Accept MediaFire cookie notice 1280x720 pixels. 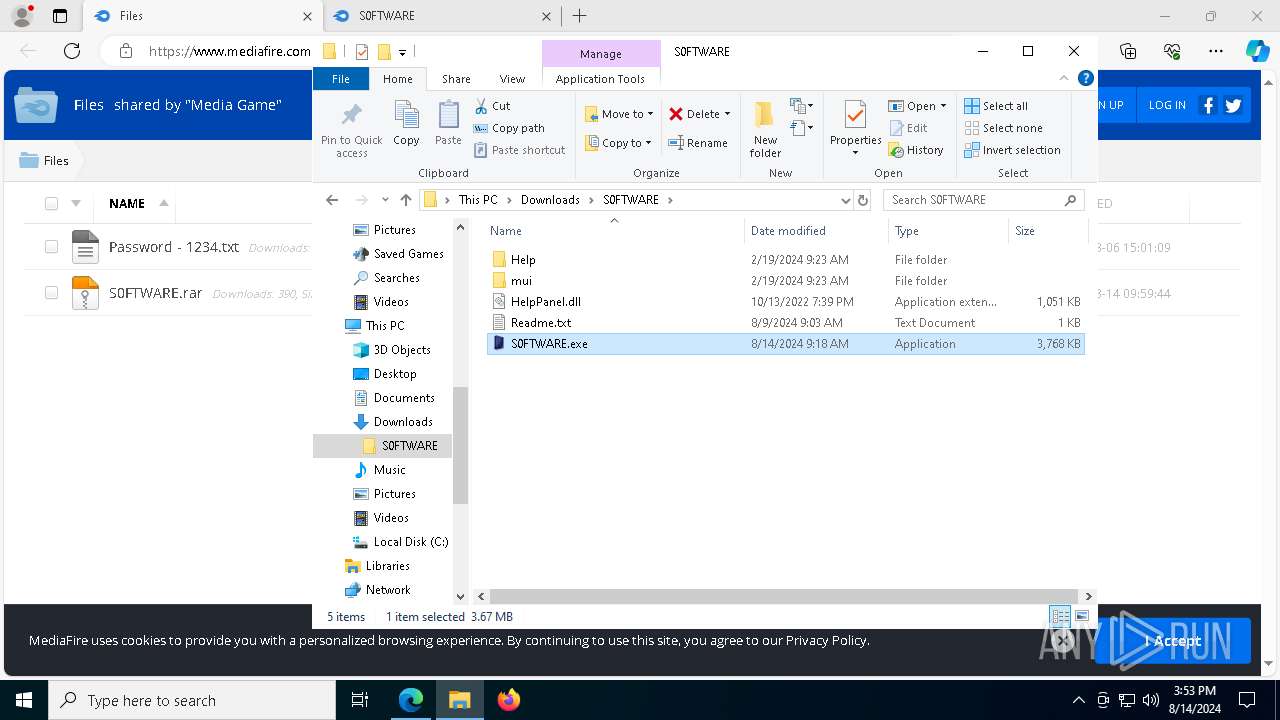tap(1172, 641)
